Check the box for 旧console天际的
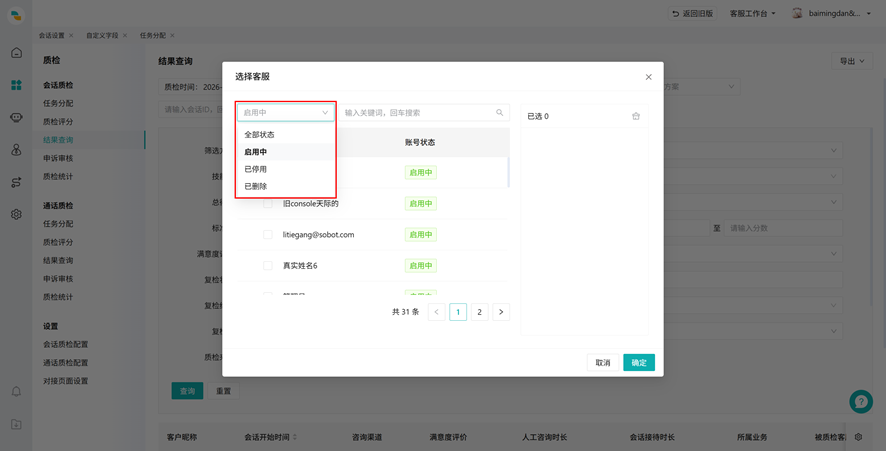The height and width of the screenshot is (451, 886). pyautogui.click(x=268, y=203)
